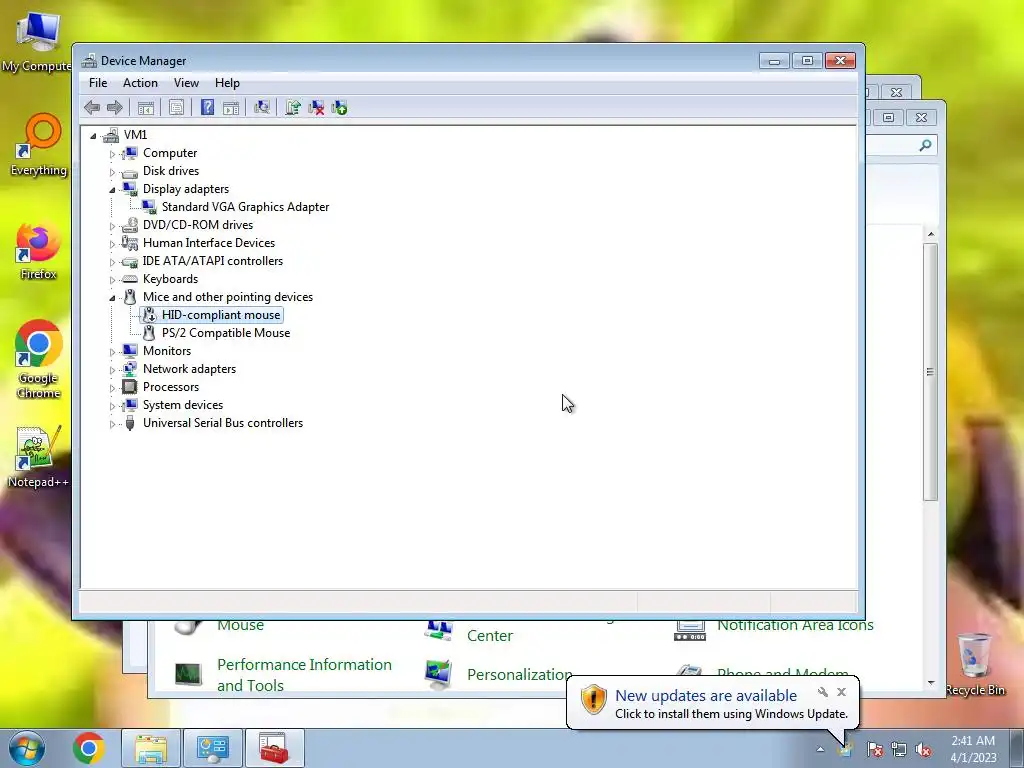
Task: Open the View menu
Action: click(x=186, y=83)
